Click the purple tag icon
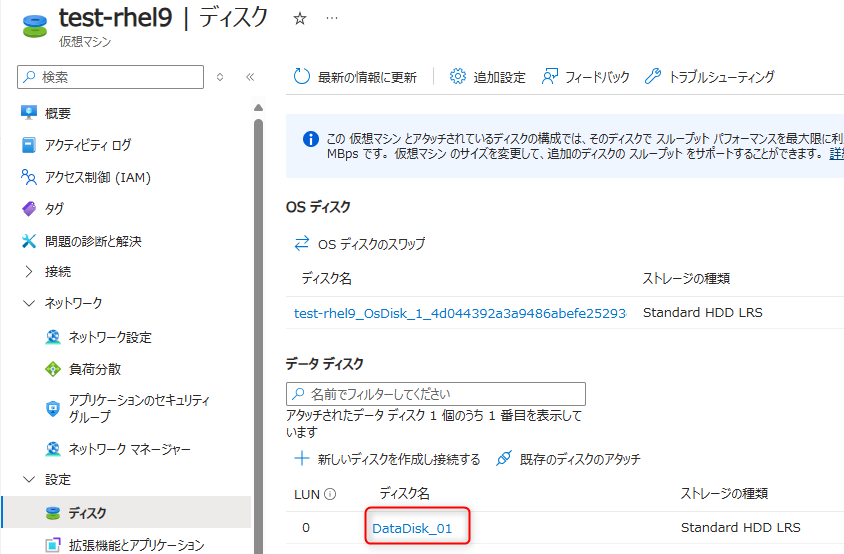 tap(29, 208)
